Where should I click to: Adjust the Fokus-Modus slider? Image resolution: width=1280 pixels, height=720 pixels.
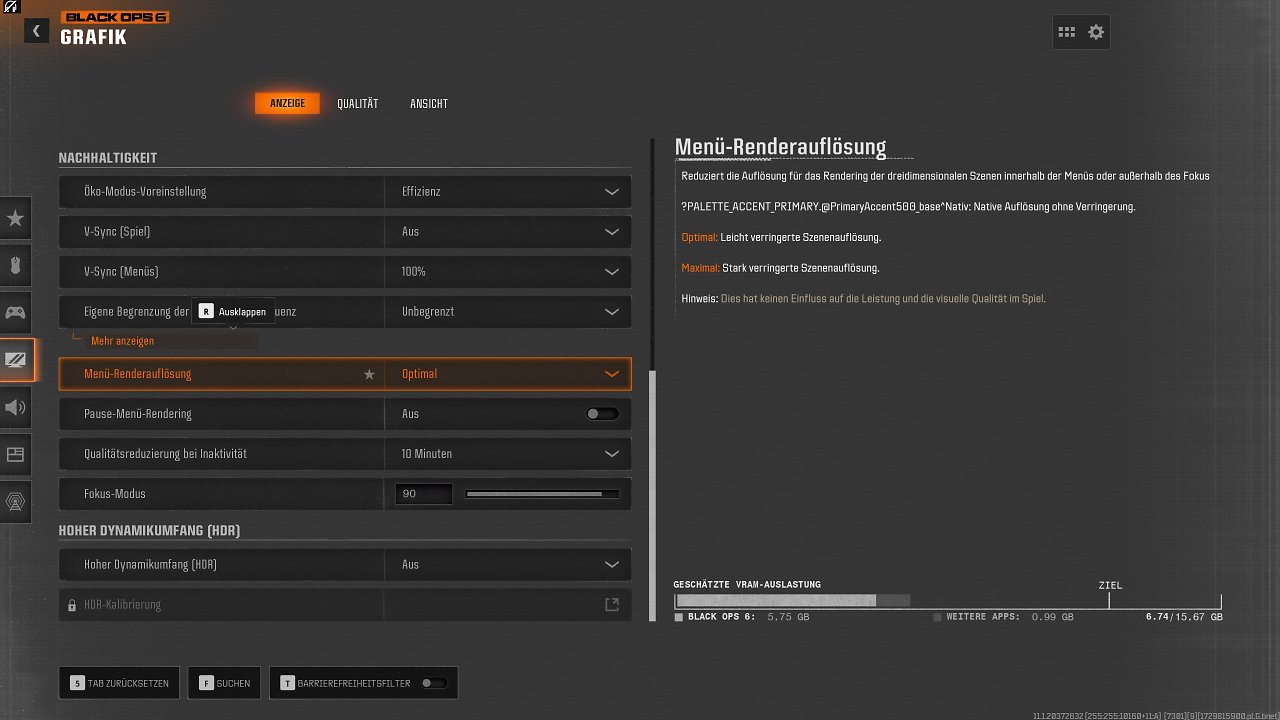(542, 494)
